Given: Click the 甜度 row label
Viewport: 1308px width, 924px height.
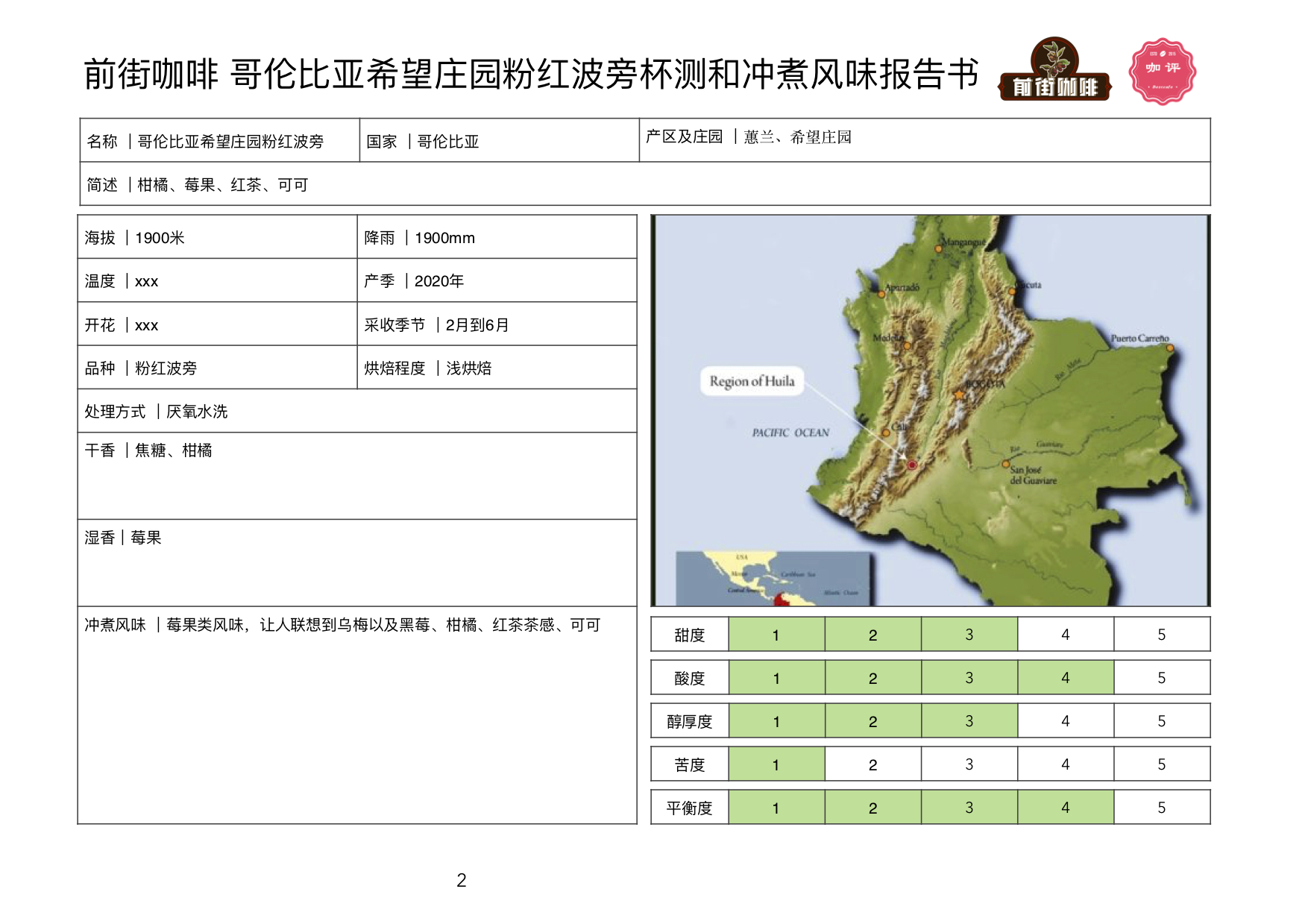Looking at the screenshot, I should 690,635.
